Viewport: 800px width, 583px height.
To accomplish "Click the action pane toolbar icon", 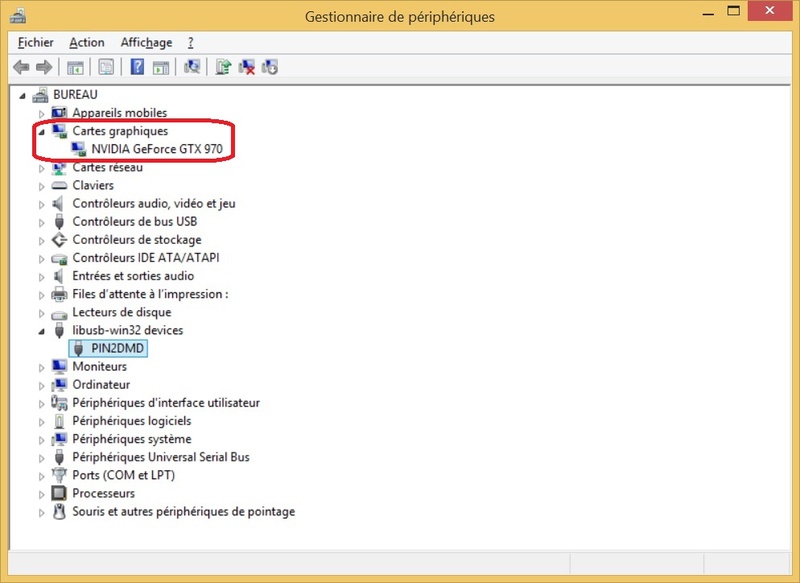I will (x=161, y=67).
